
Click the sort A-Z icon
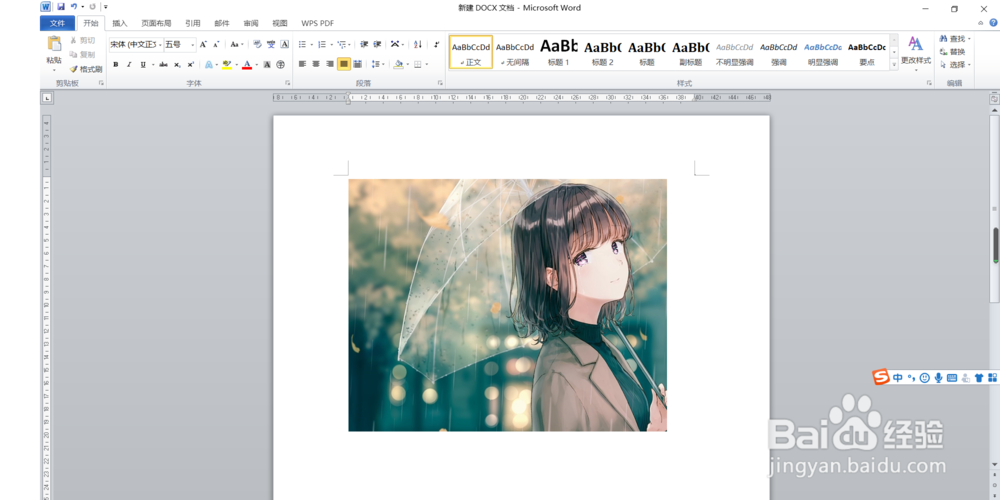tap(418, 45)
